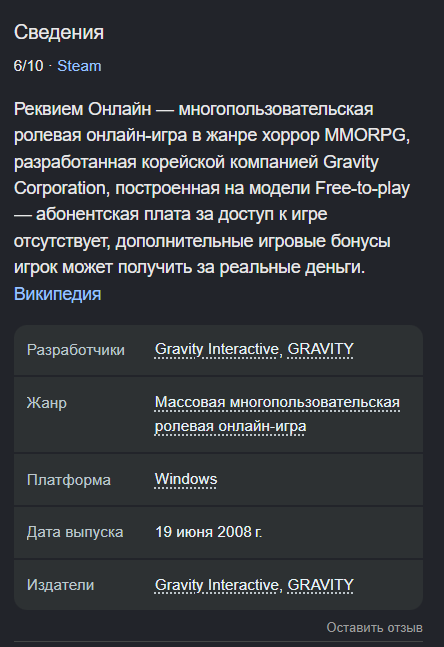This screenshot has width=444, height=647.
Task: Click Gravity Interactive in the Разработчики row
Action: [x=217, y=349]
